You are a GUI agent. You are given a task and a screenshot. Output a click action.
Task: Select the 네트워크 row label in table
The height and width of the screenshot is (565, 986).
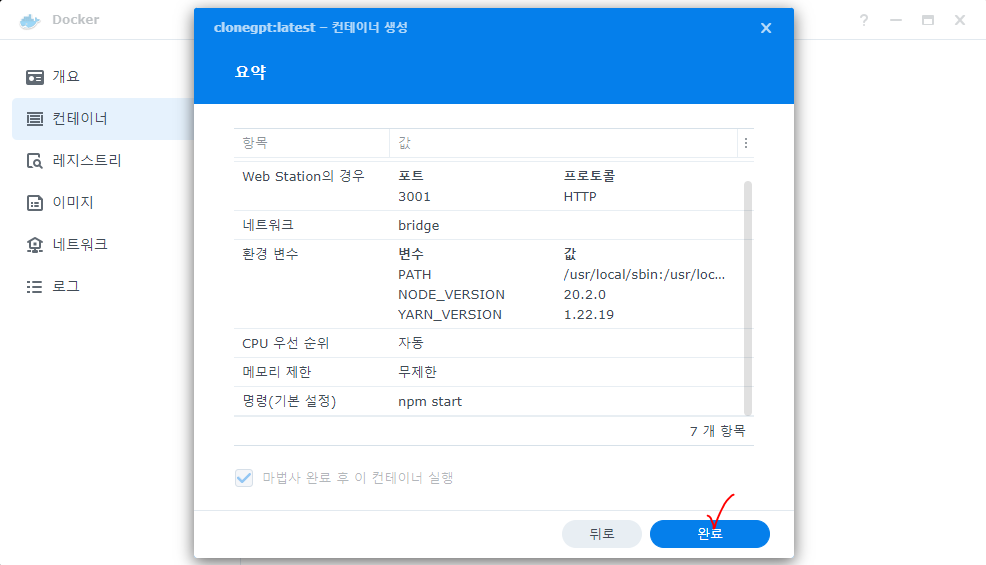(268, 225)
